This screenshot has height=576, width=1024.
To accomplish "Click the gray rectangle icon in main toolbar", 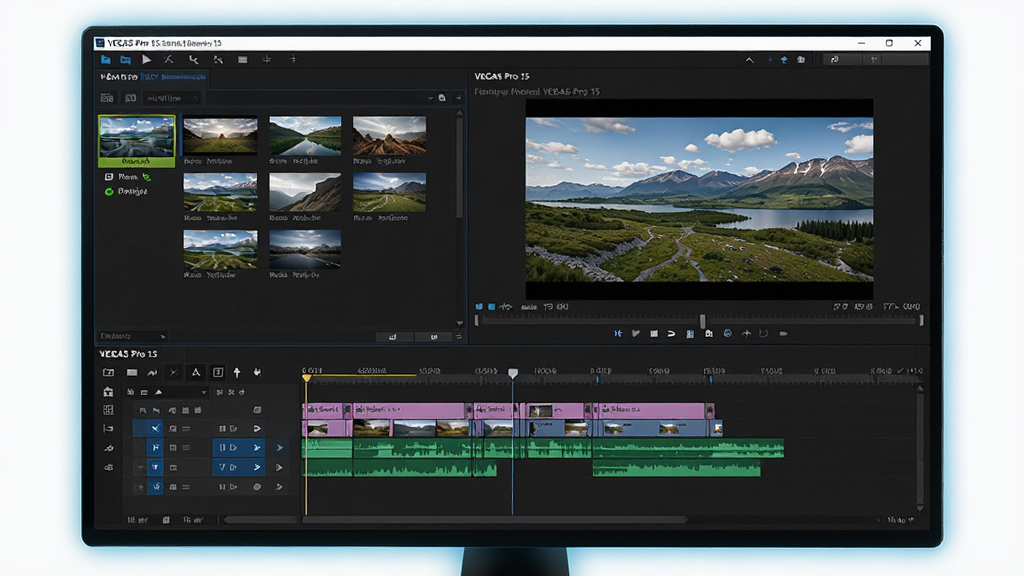I will tap(242, 59).
